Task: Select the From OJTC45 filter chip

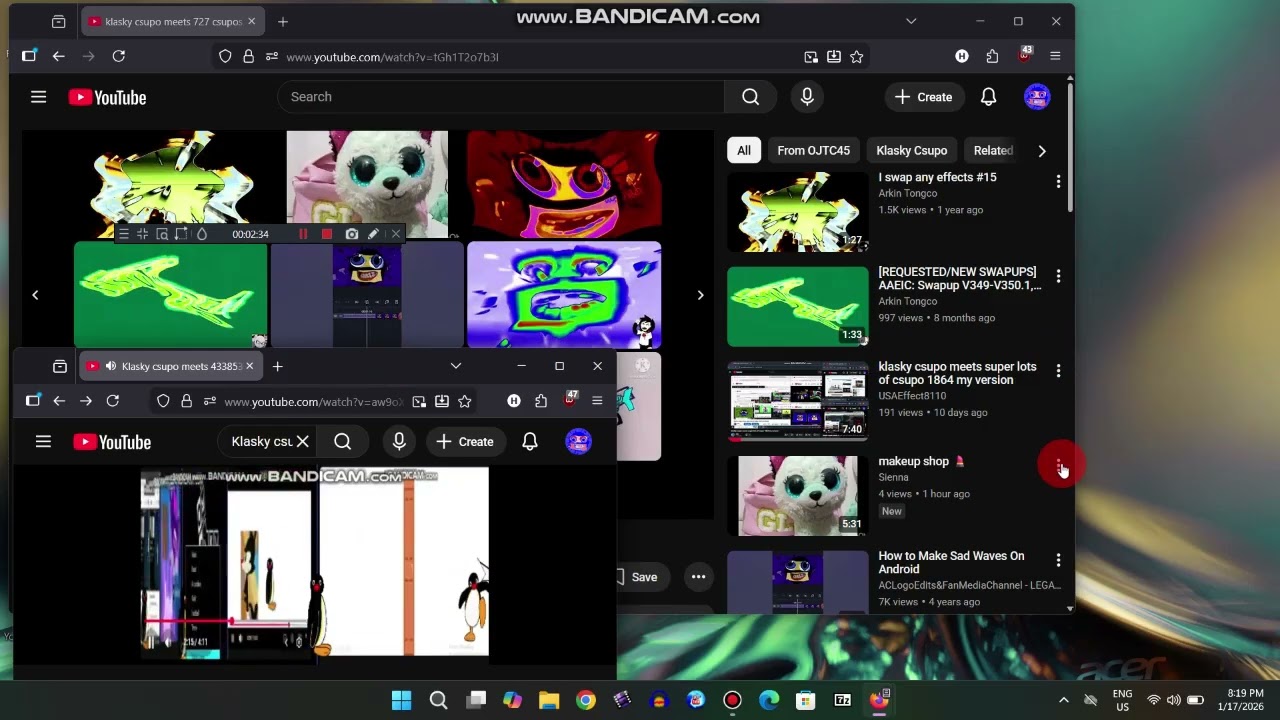Action: tap(813, 151)
